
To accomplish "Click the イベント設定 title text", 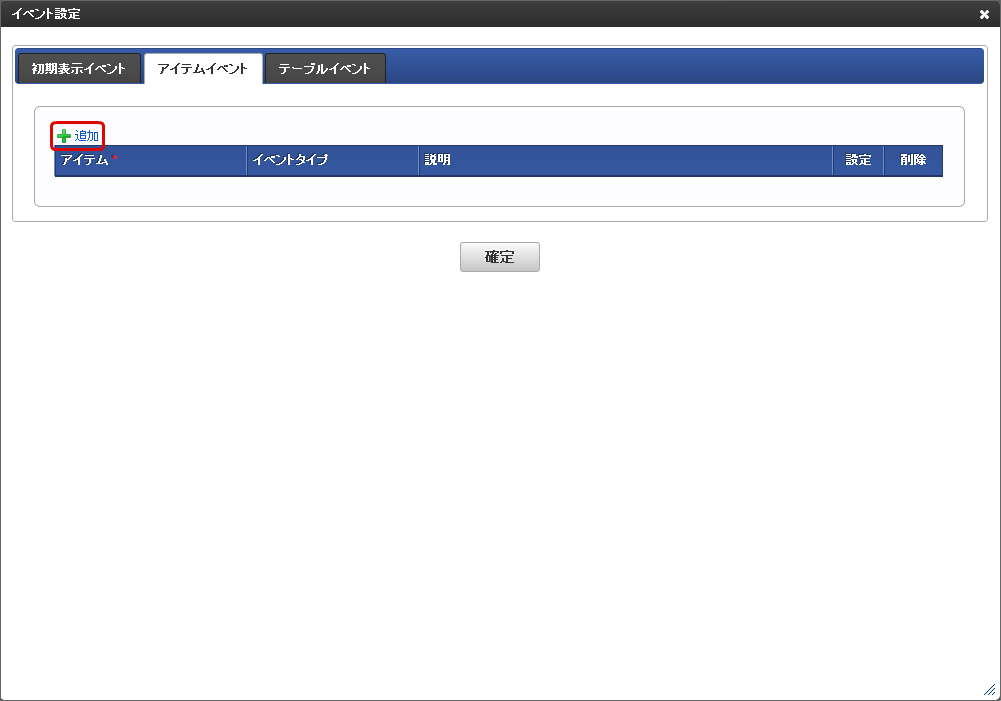I will pos(45,14).
